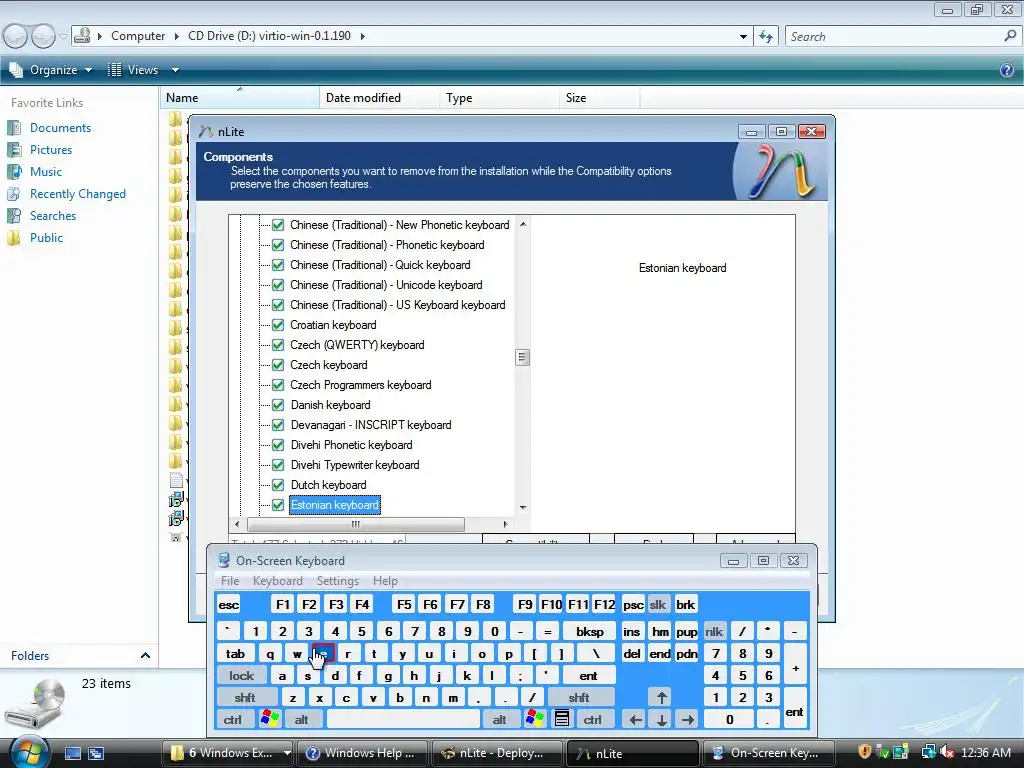Switch to nLite - Deploy taskbar button

pyautogui.click(x=496, y=753)
